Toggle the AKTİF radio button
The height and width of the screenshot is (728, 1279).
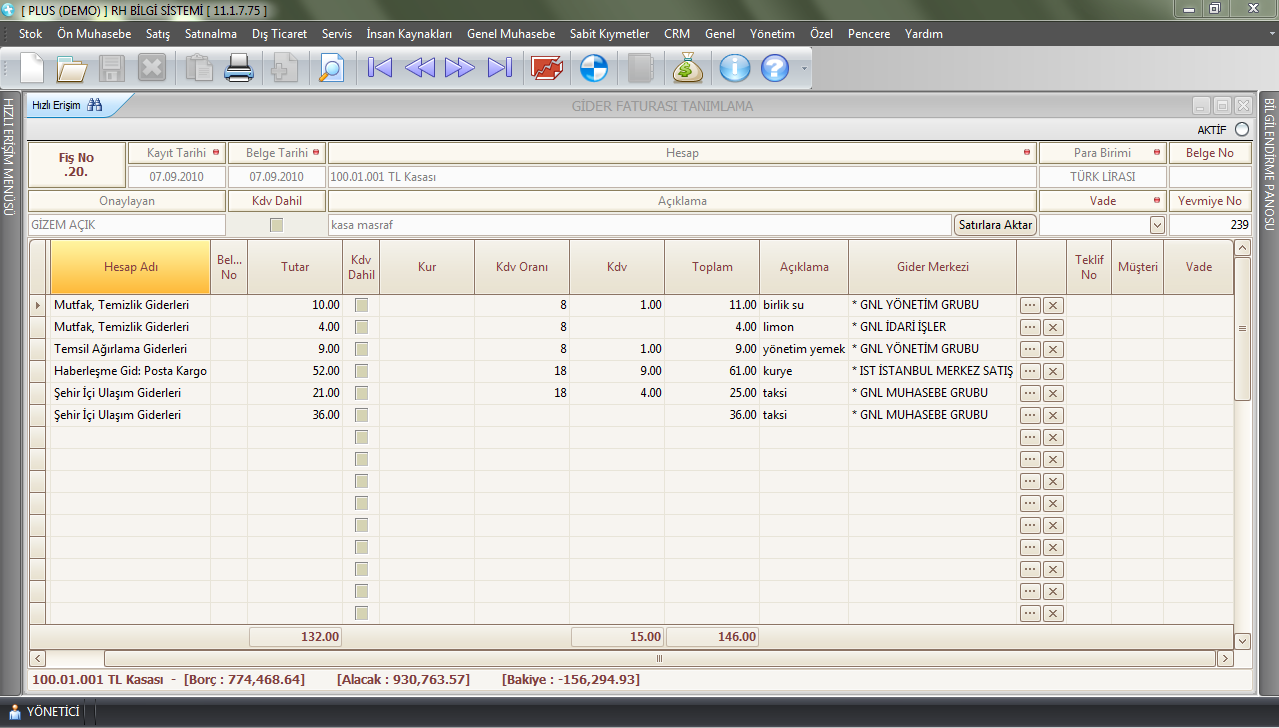pyautogui.click(x=1242, y=129)
